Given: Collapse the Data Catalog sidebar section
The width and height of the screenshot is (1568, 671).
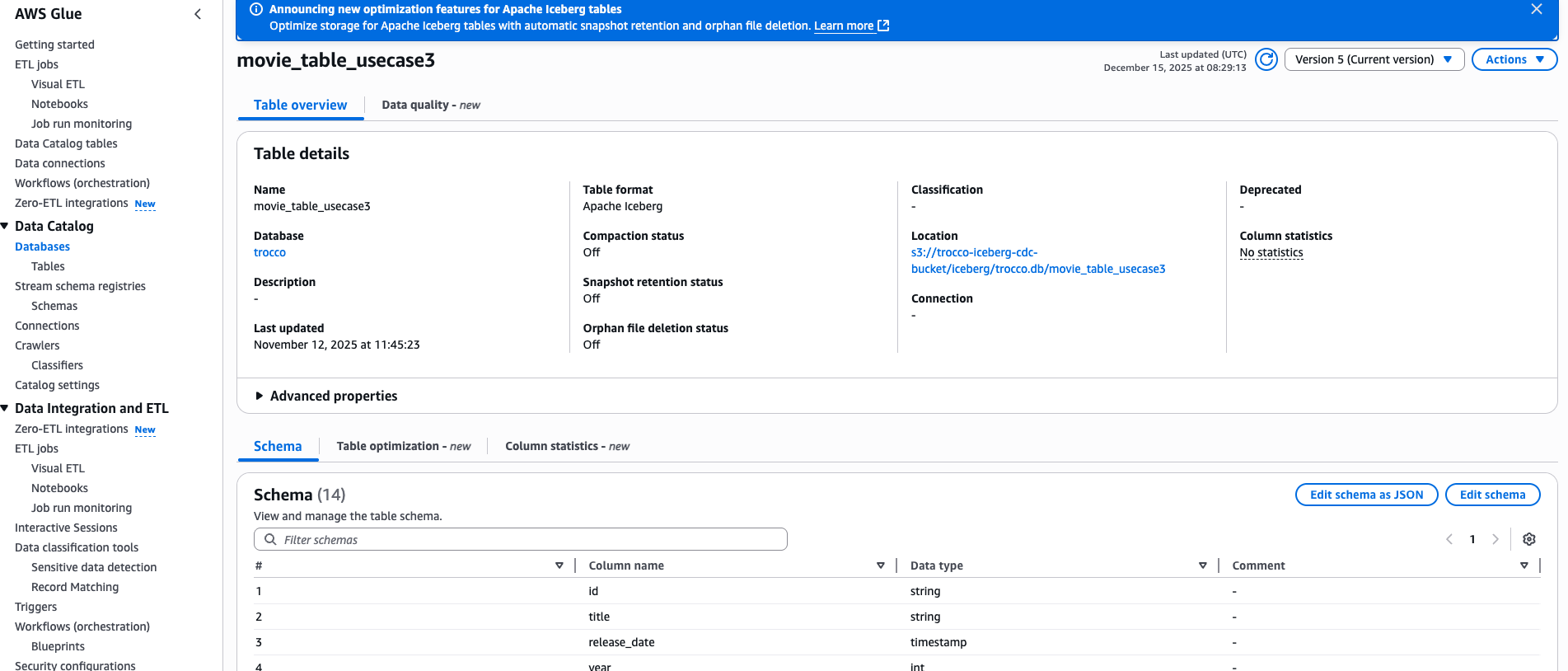Looking at the screenshot, I should point(5,226).
